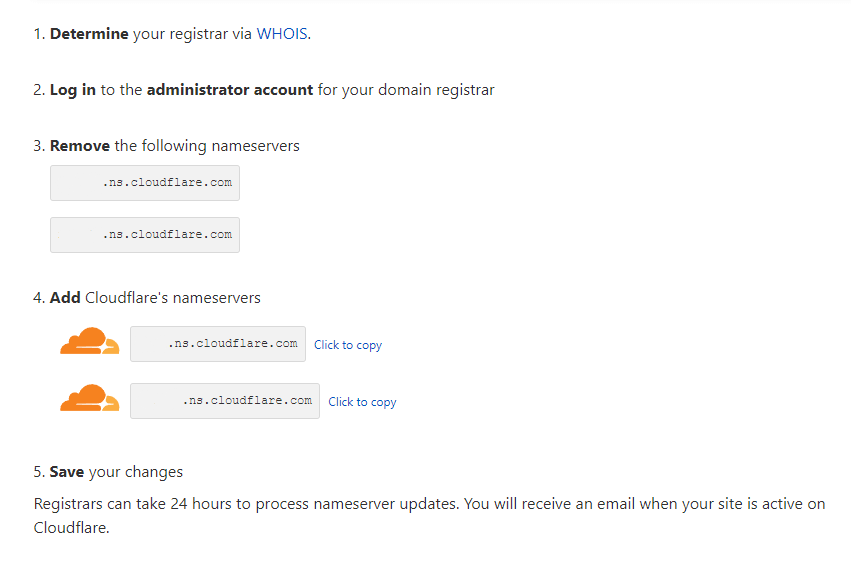Click the 'domain registrar' text in step 2
The width and height of the screenshot is (851, 564).
coord(436,90)
